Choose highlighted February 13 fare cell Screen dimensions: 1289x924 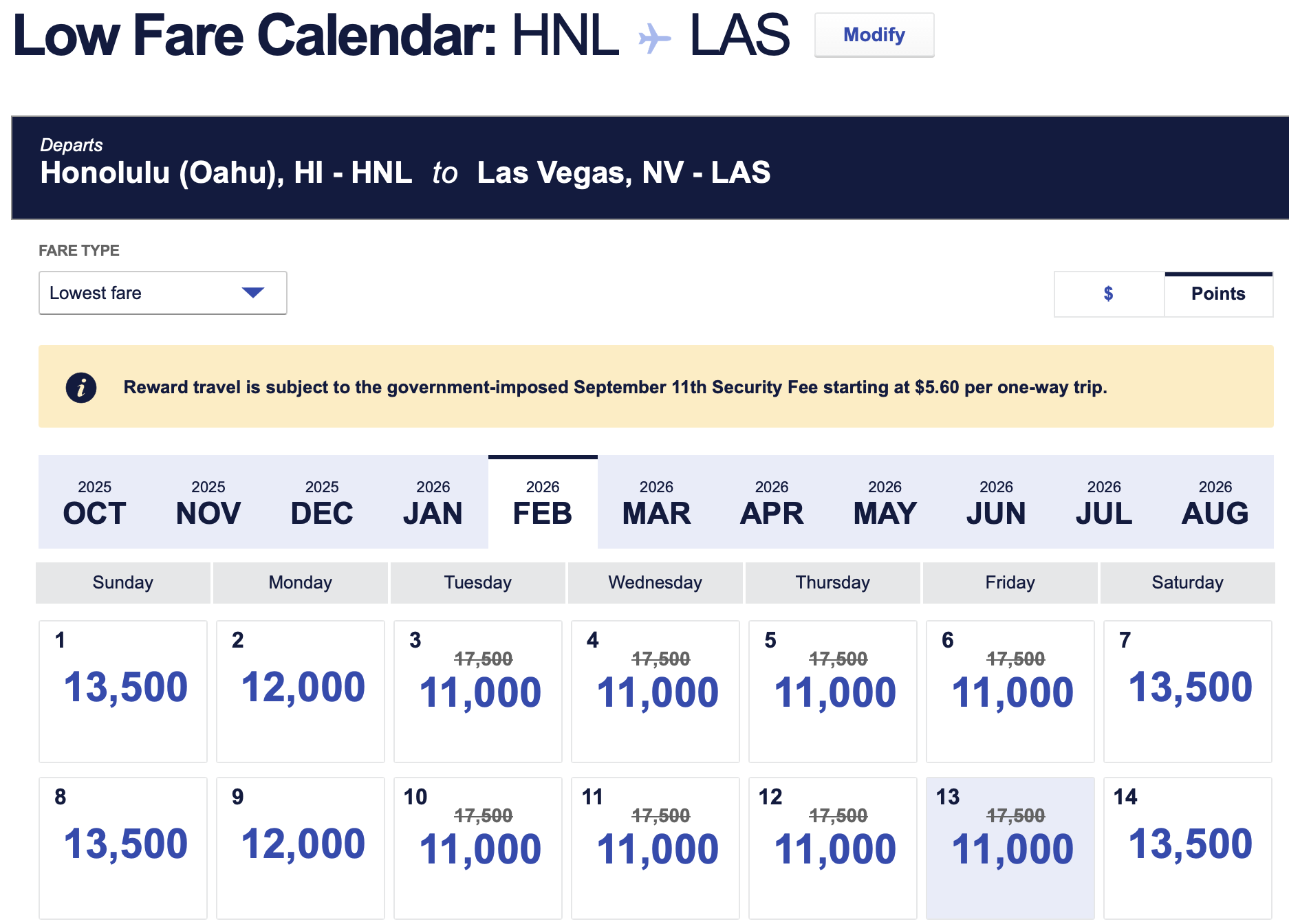point(1010,848)
